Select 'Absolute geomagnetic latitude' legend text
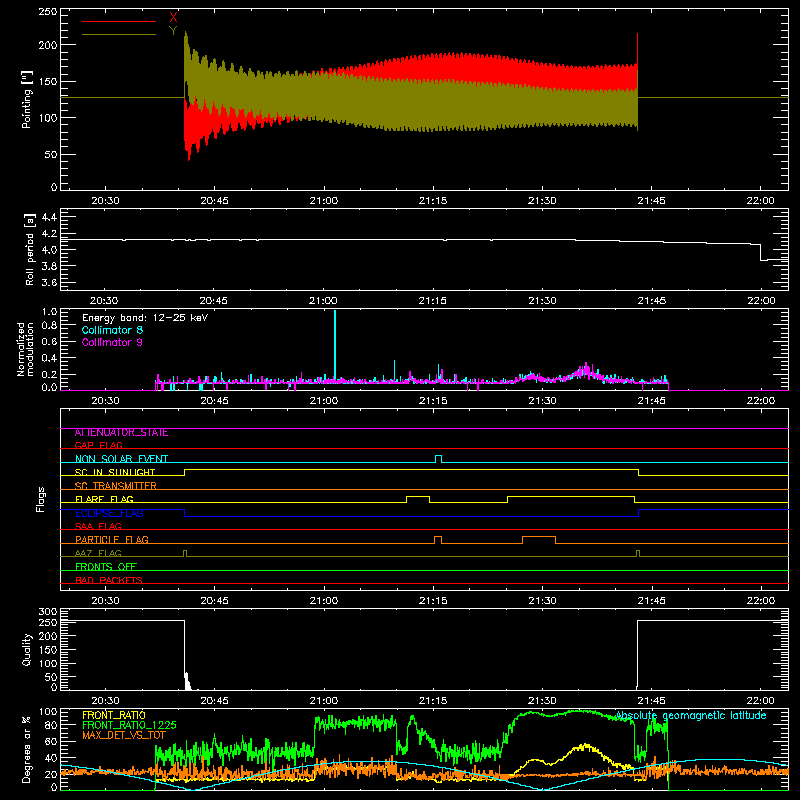 [x=691, y=716]
